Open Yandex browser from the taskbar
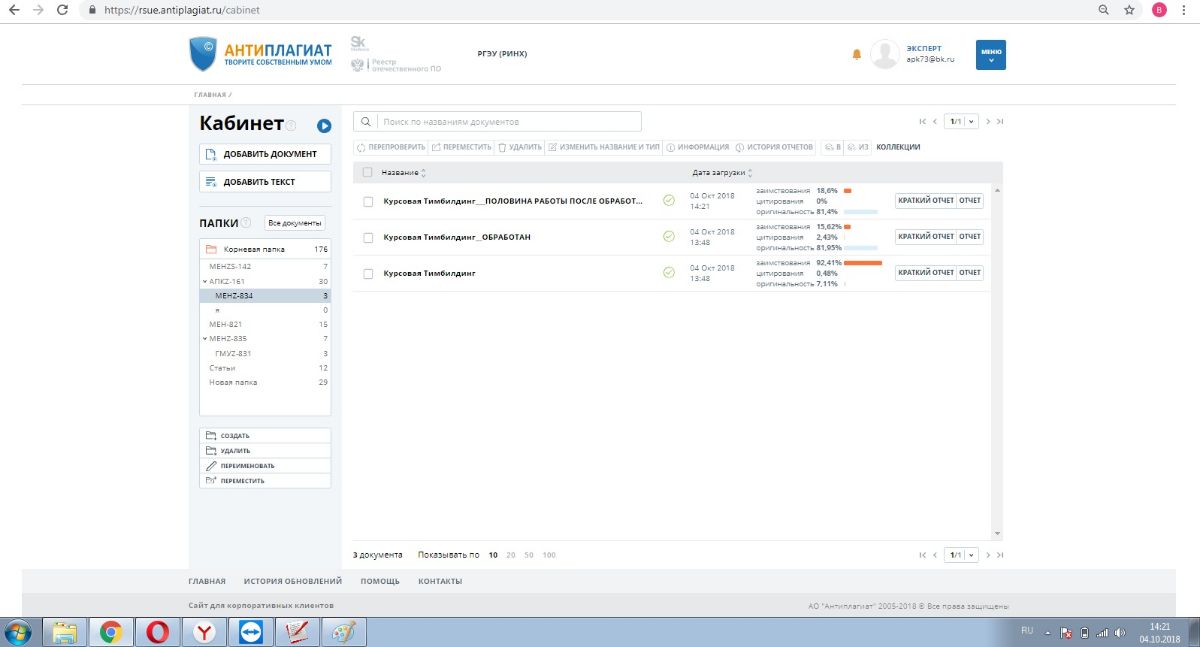The height and width of the screenshot is (647, 1200). [x=204, y=632]
